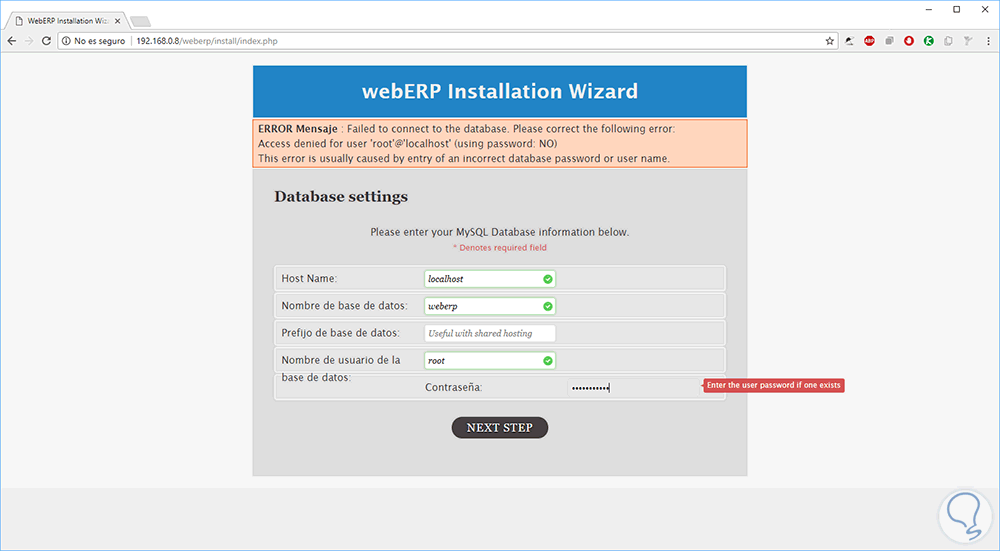
Task: Click the 'This error is usually caused' line
Action: point(464,158)
